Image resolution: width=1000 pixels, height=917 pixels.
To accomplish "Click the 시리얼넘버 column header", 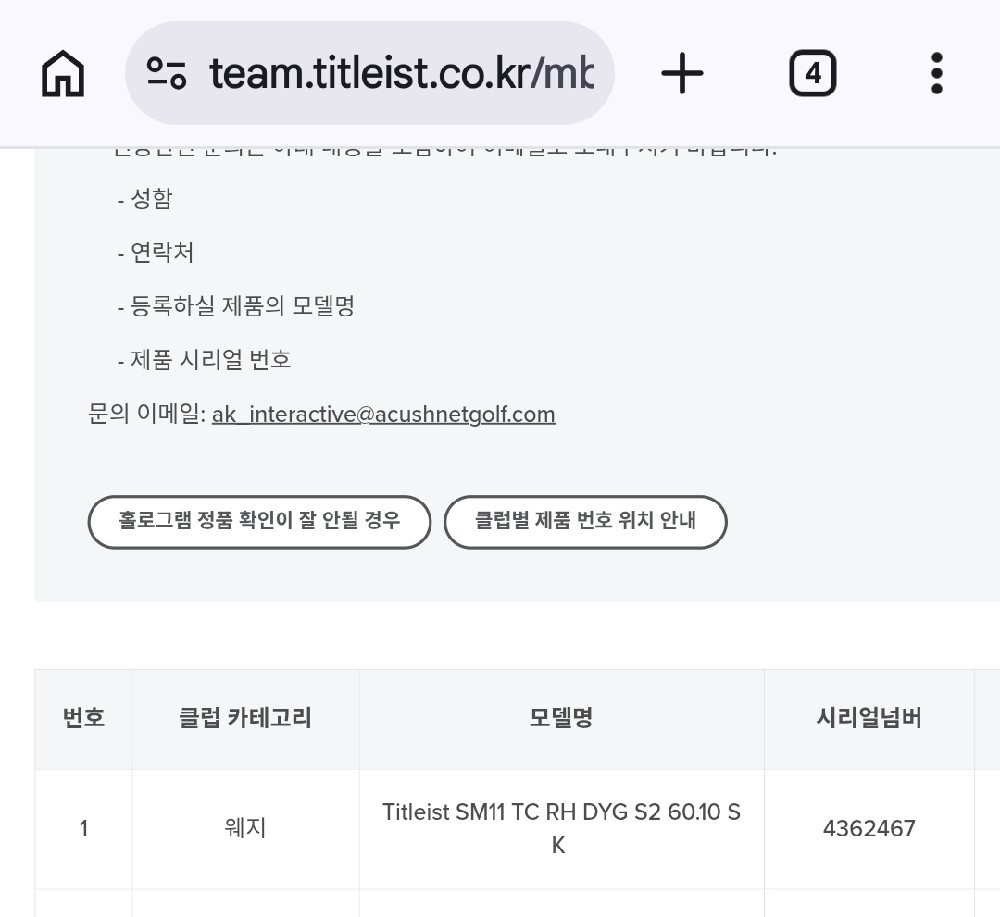I will point(869,719).
